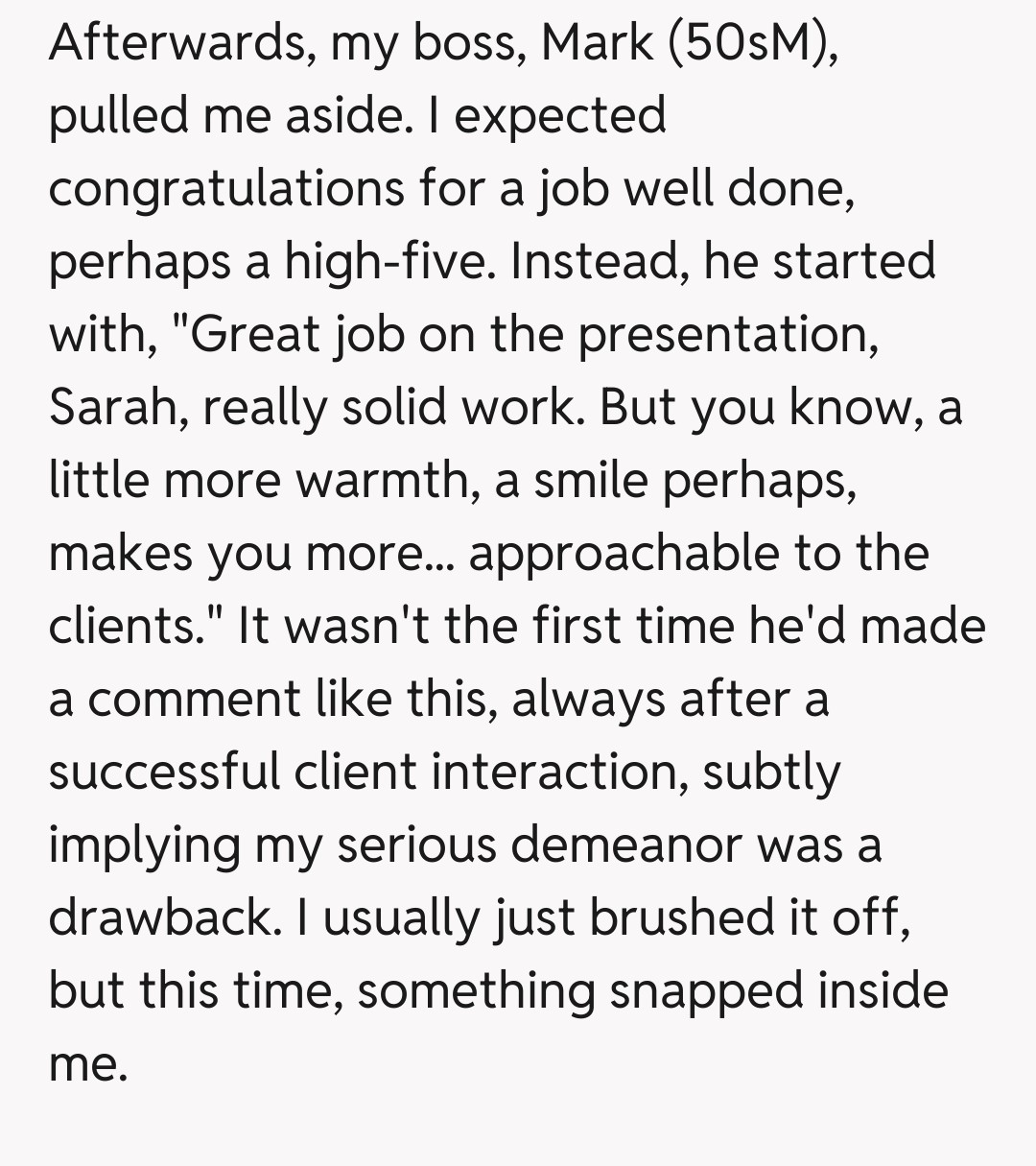Click the word "subtly"

click(770, 773)
